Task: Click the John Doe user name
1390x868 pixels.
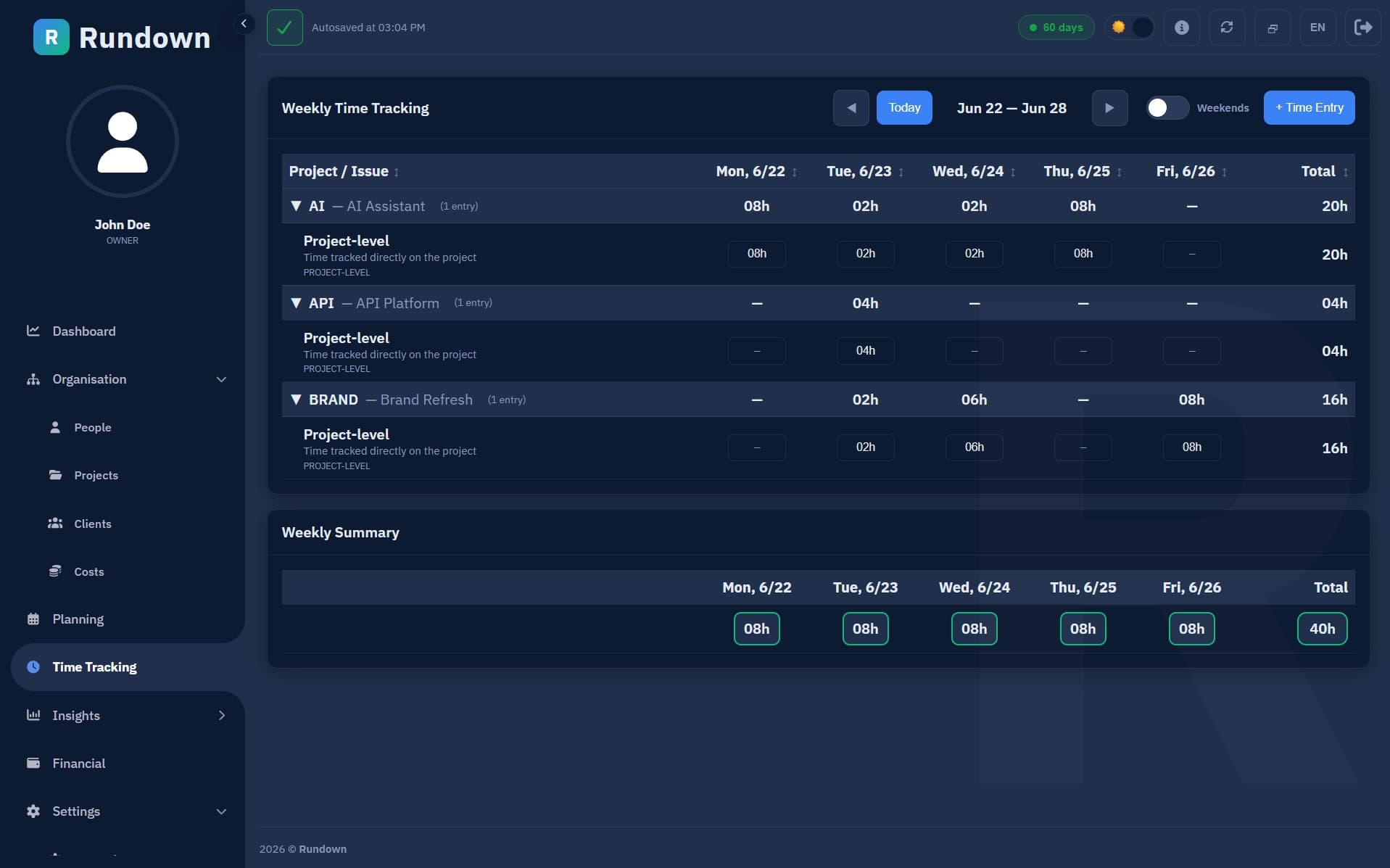Action: tap(123, 225)
